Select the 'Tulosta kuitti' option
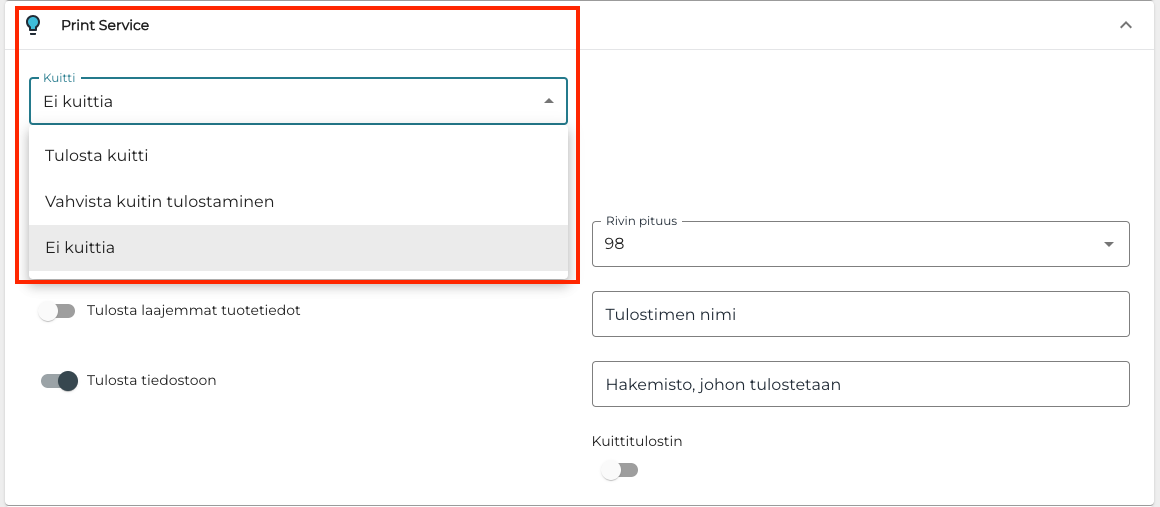Viewport: 1160px width, 507px height. pos(97,156)
